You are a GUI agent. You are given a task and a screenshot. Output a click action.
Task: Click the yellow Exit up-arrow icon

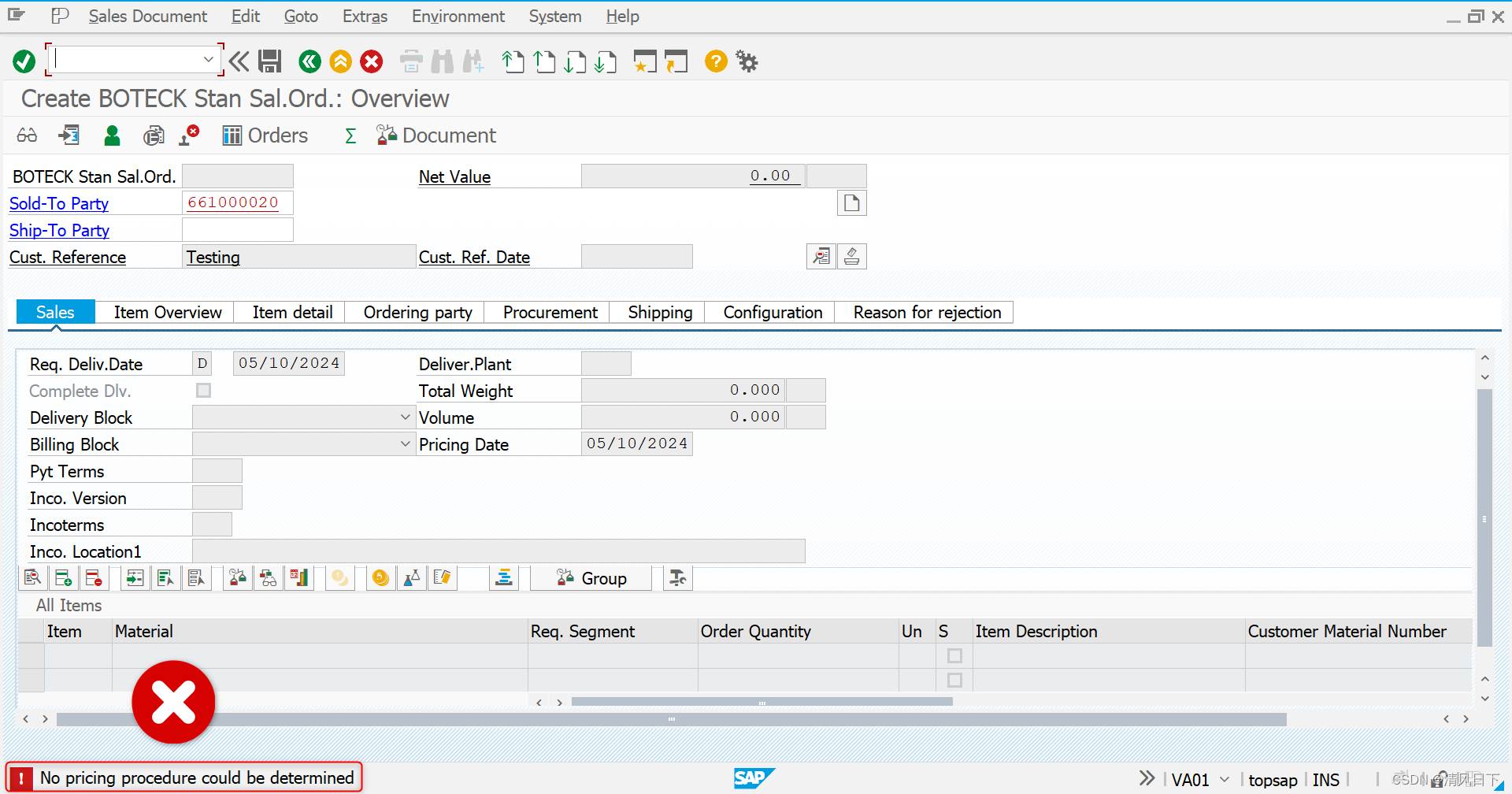point(340,61)
